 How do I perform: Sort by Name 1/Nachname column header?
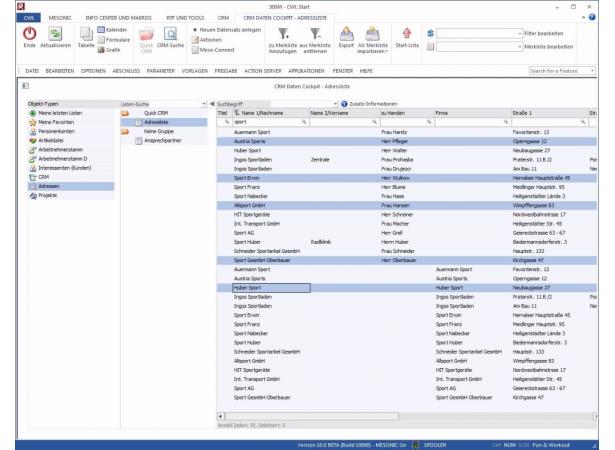tap(271, 113)
